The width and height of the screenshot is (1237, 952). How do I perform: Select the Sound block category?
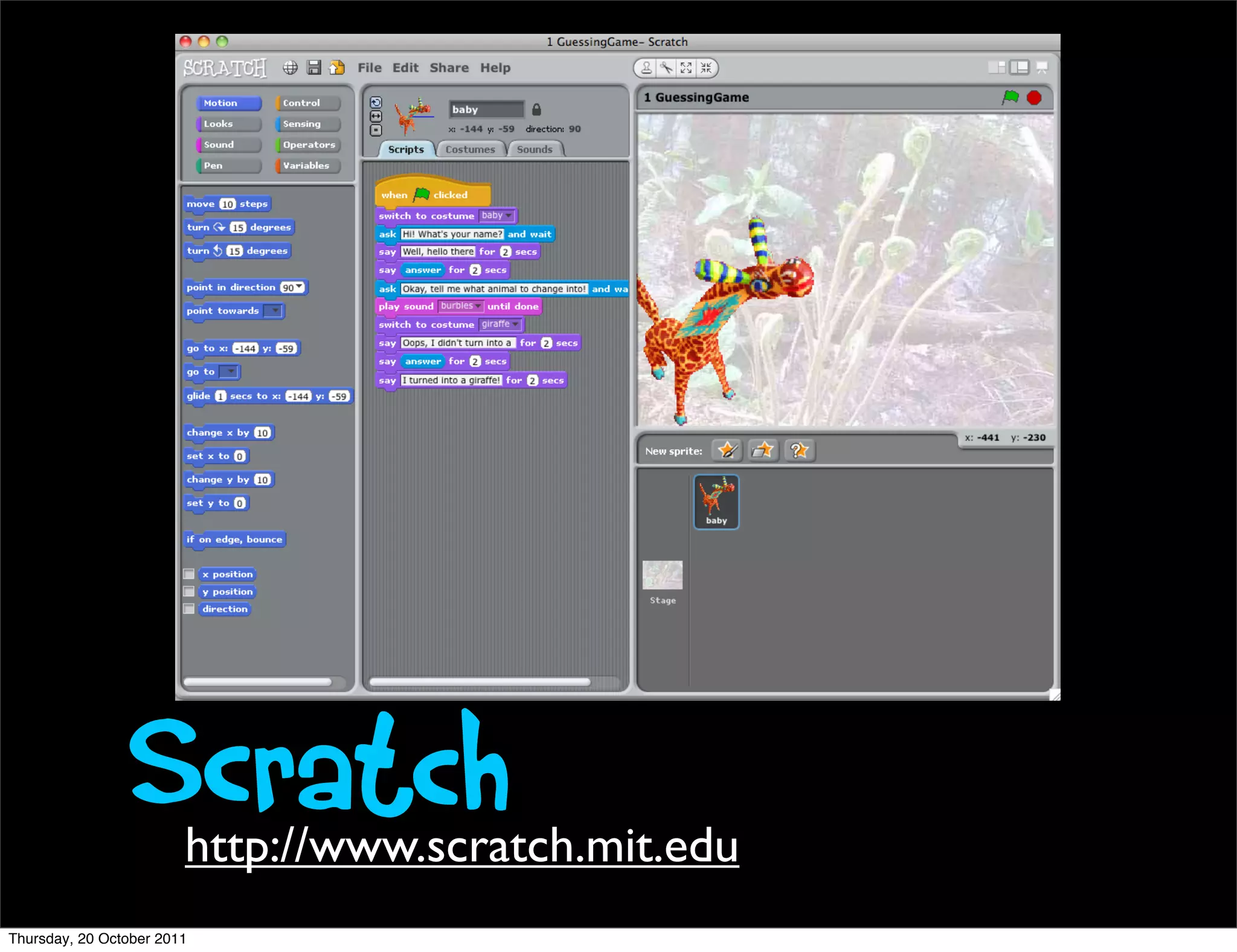pyautogui.click(x=229, y=145)
